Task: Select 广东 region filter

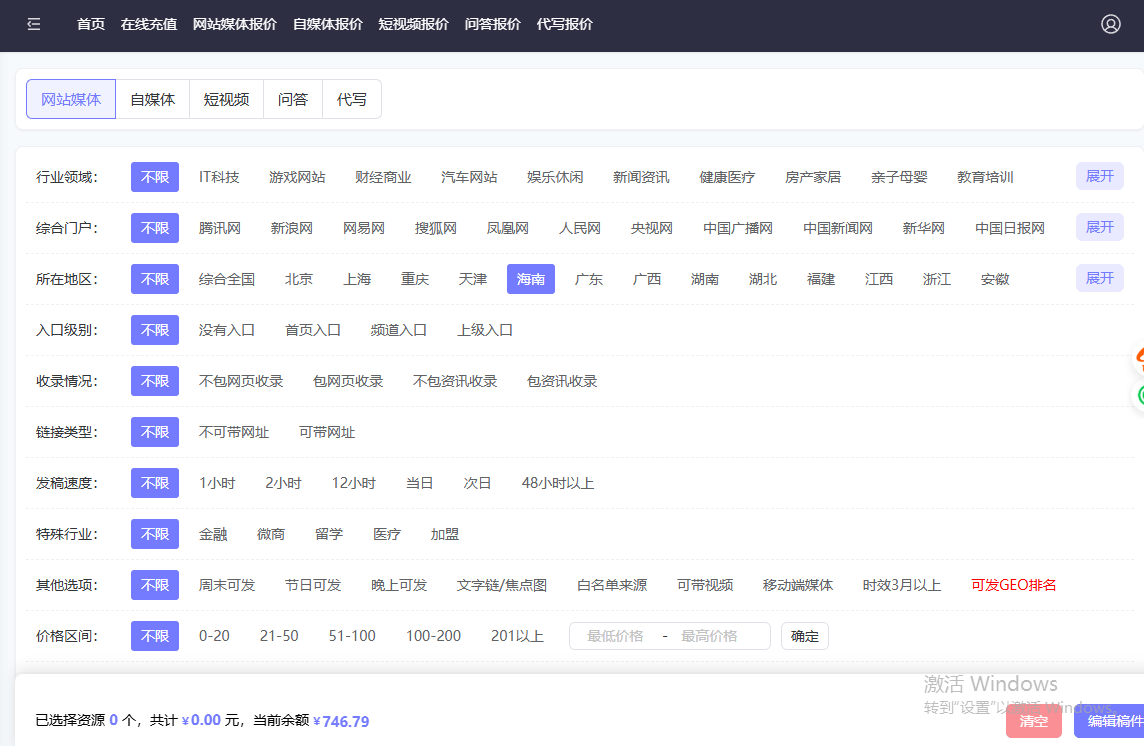Action: (589, 279)
